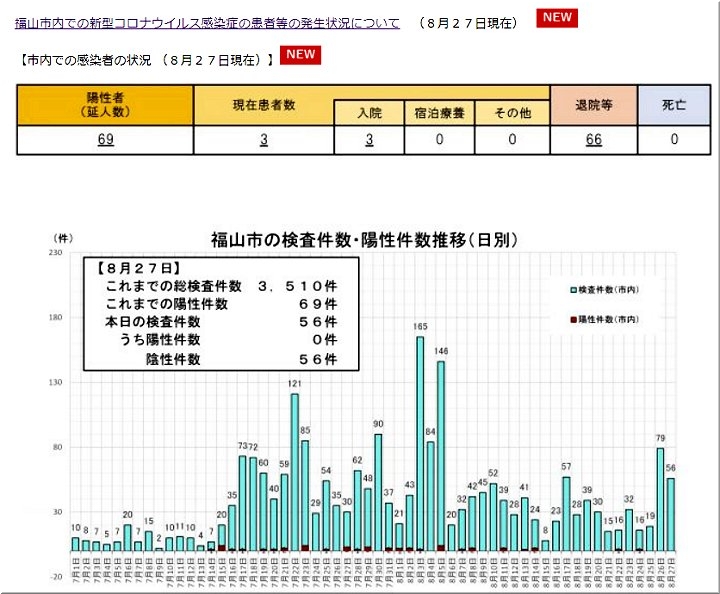Screen dimensions: 720x594
Task: Click the teal 検査件数(市内) legend swatch
Action: [x=573, y=289]
